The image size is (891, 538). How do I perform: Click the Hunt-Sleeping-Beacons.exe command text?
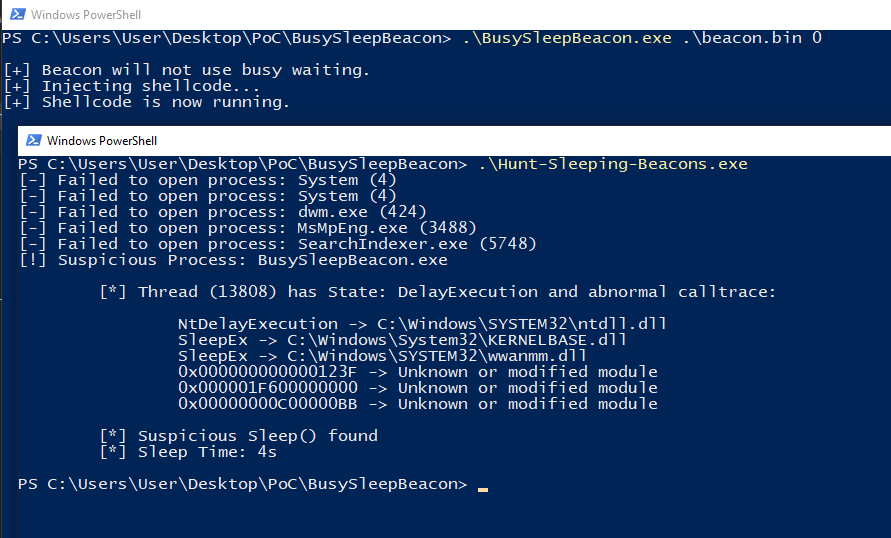click(613, 164)
